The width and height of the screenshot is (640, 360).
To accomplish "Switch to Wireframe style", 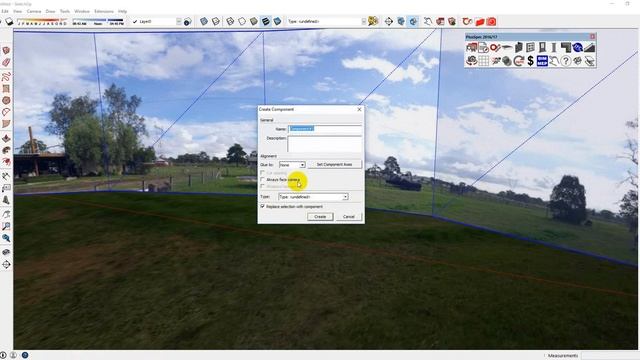I will coord(230,21).
